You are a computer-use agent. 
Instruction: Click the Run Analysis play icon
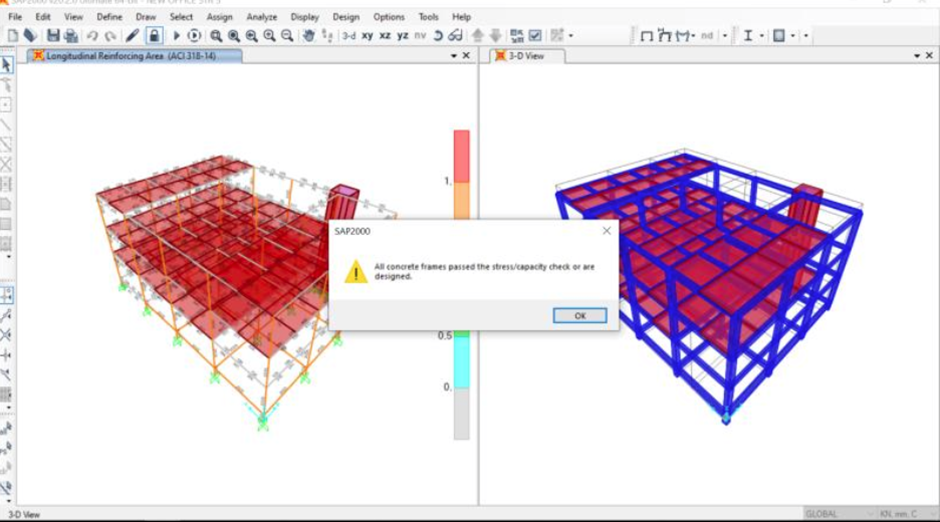click(177, 36)
